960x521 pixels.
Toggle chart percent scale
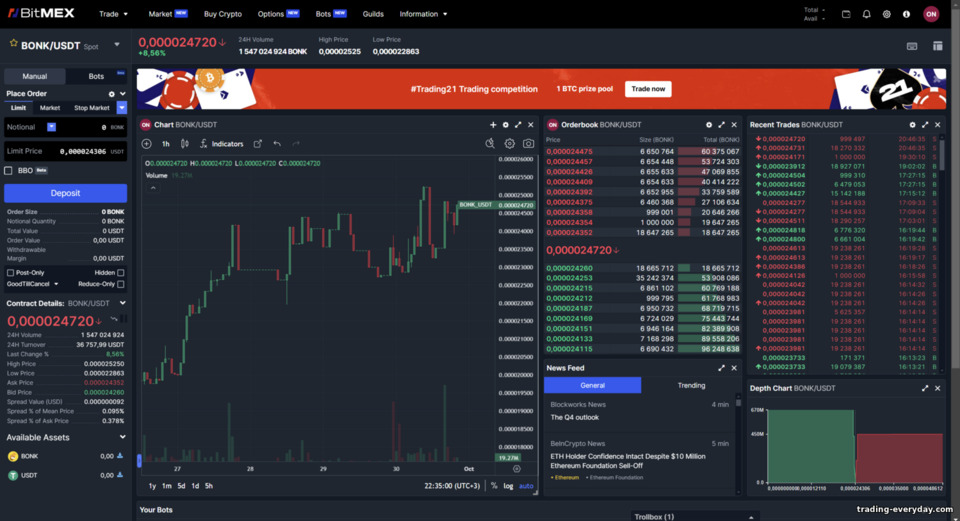[x=494, y=486]
